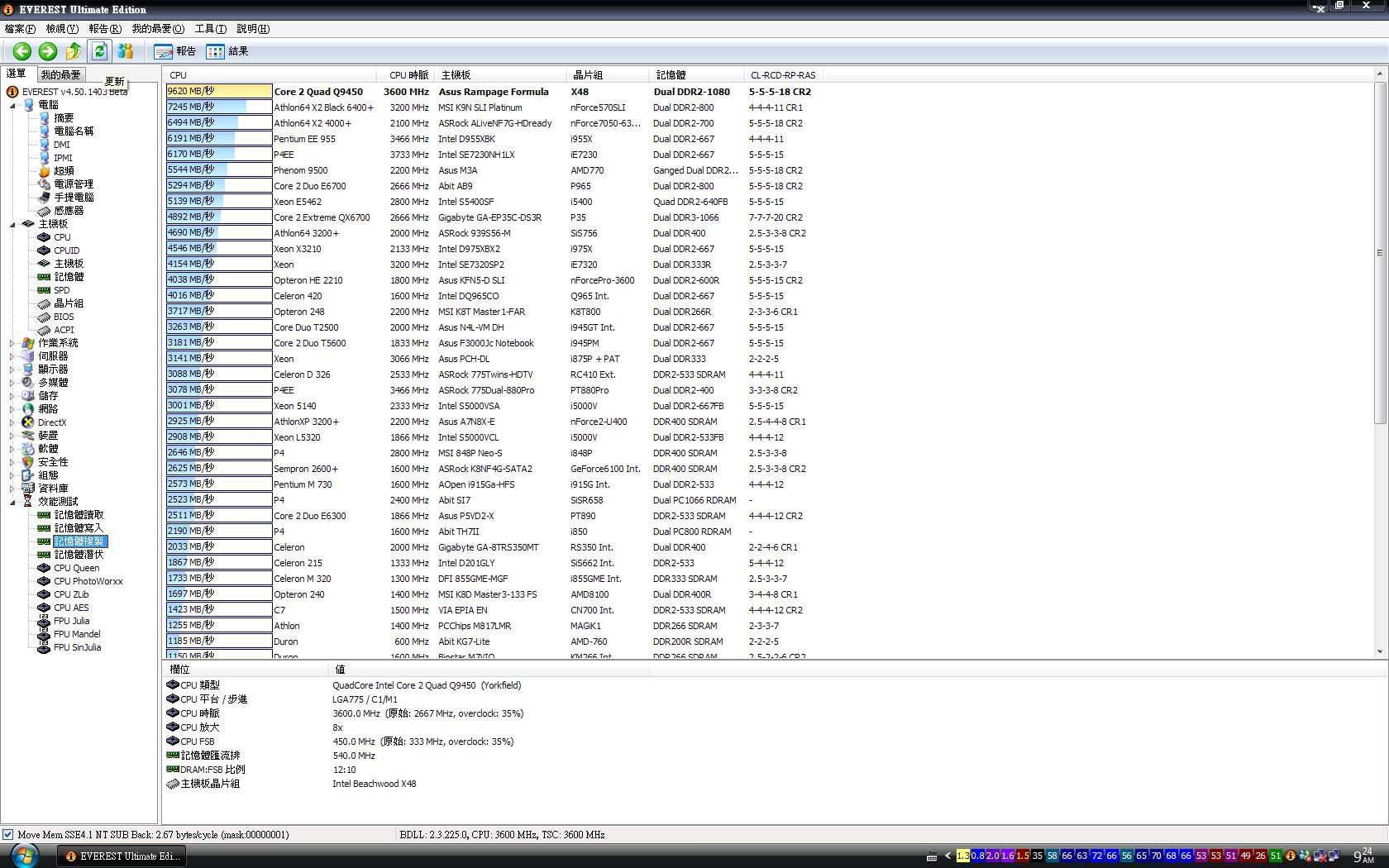Select 摘要 in the tree

pyautogui.click(x=64, y=118)
